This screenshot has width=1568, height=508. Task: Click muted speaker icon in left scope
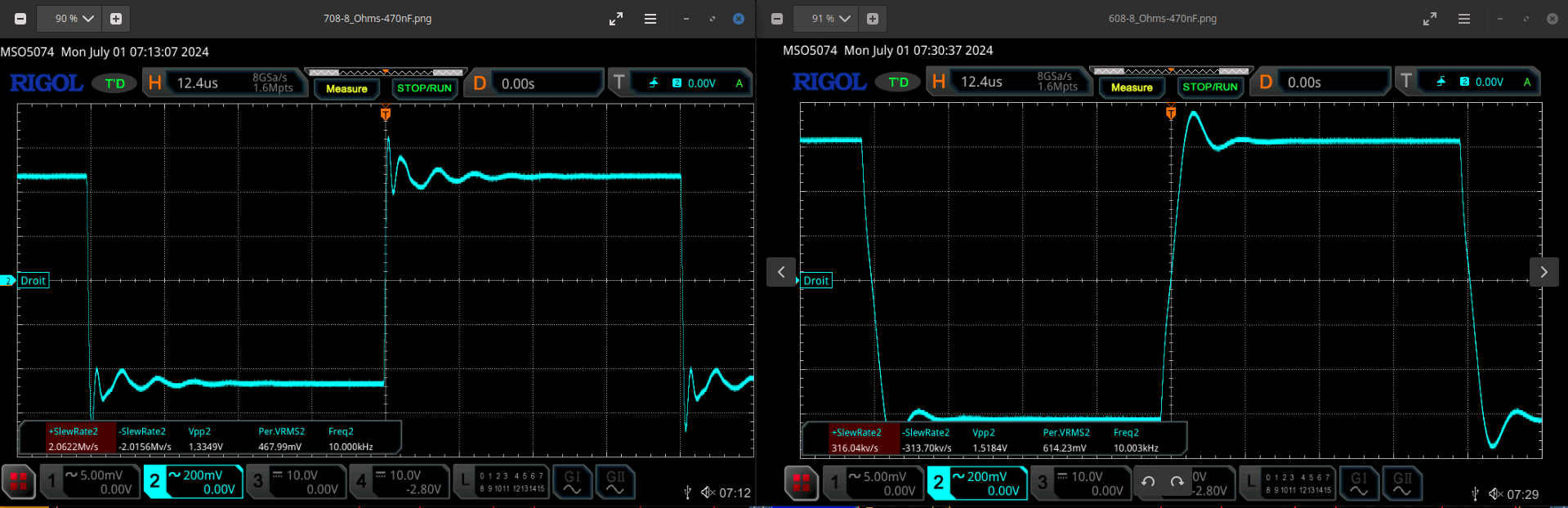[708, 492]
